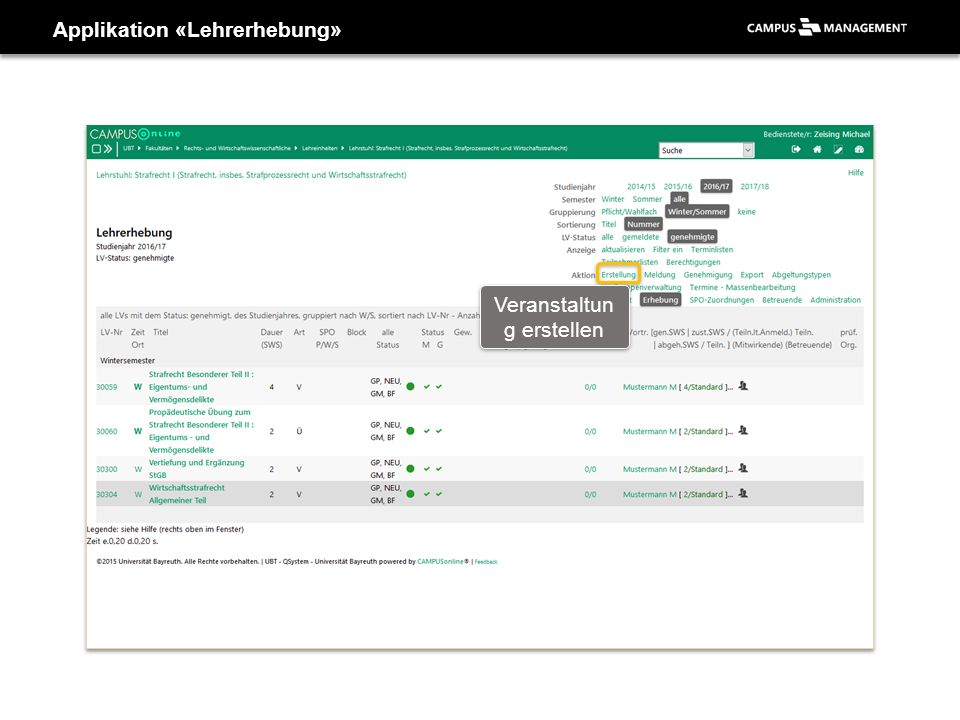This screenshot has width=960, height=720.
Task: Go to home via the house icon
Action: (x=817, y=149)
